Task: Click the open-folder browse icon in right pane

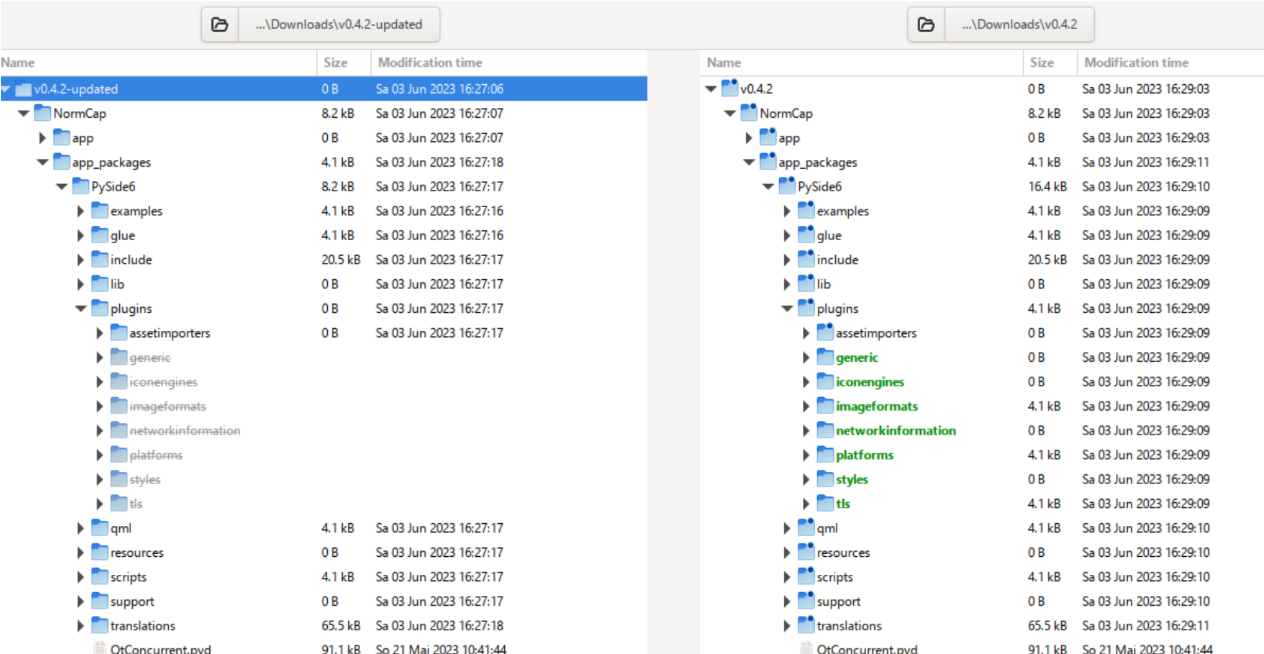Action: click(x=925, y=24)
